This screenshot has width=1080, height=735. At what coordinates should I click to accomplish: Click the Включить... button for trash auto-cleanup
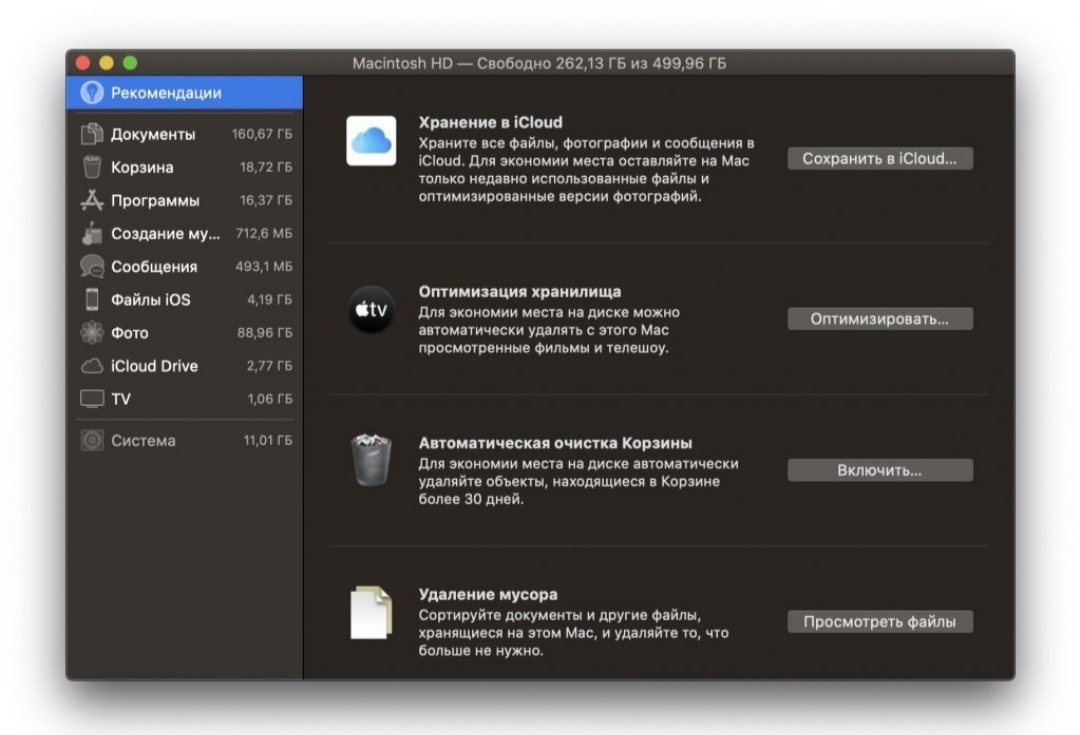880,470
